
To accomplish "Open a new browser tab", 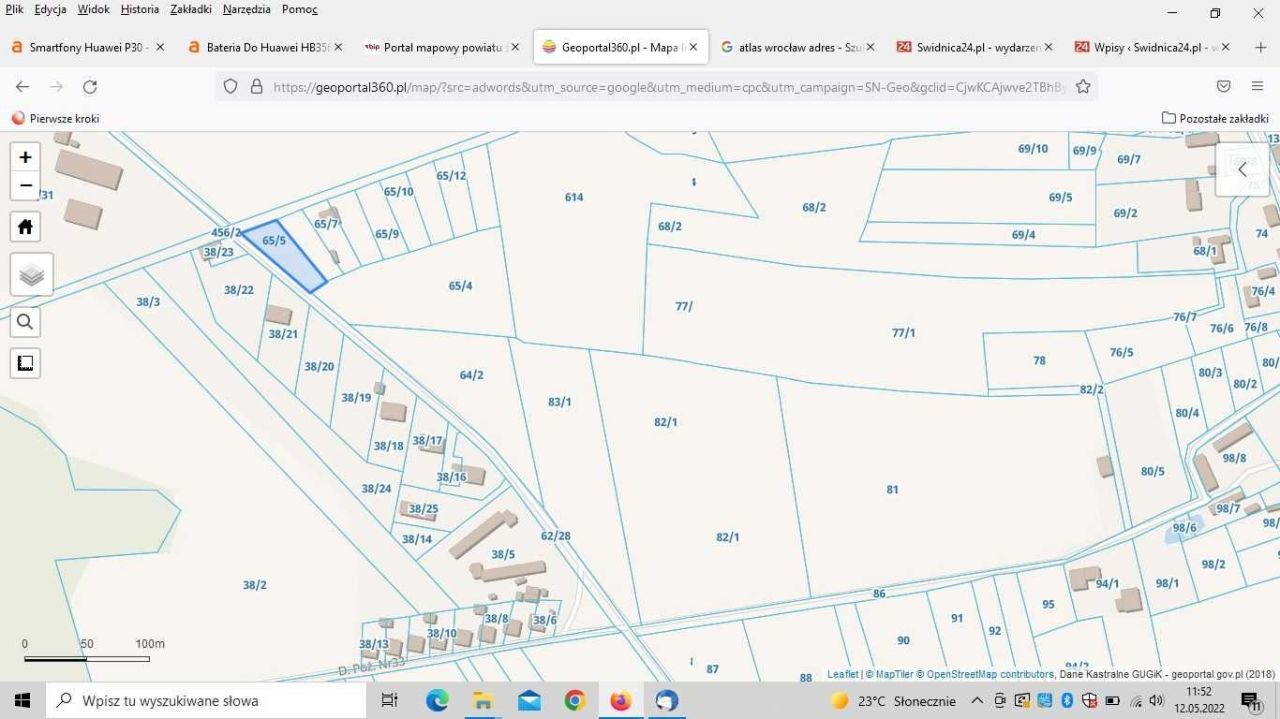I will point(1260,47).
